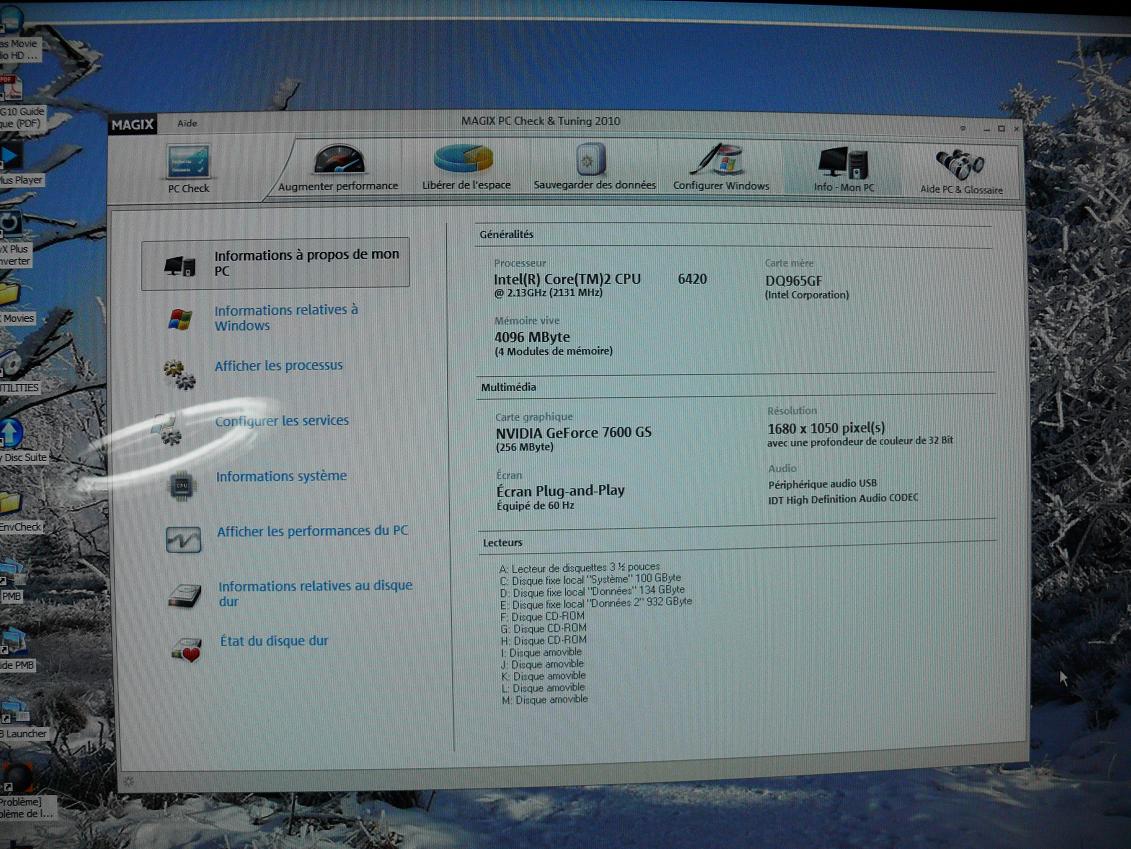Select the Libérer de l'espace tab
Viewport: 1131px width, 849px height.
pyautogui.click(x=466, y=167)
